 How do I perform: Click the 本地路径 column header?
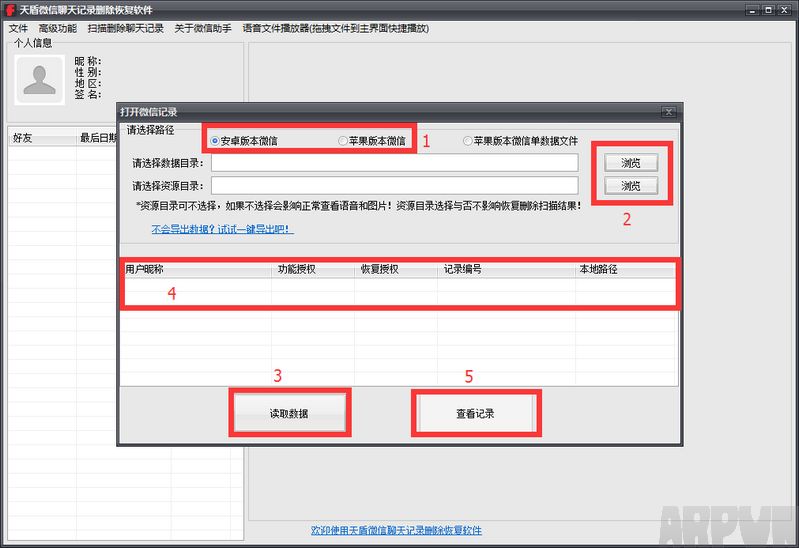(x=626, y=269)
